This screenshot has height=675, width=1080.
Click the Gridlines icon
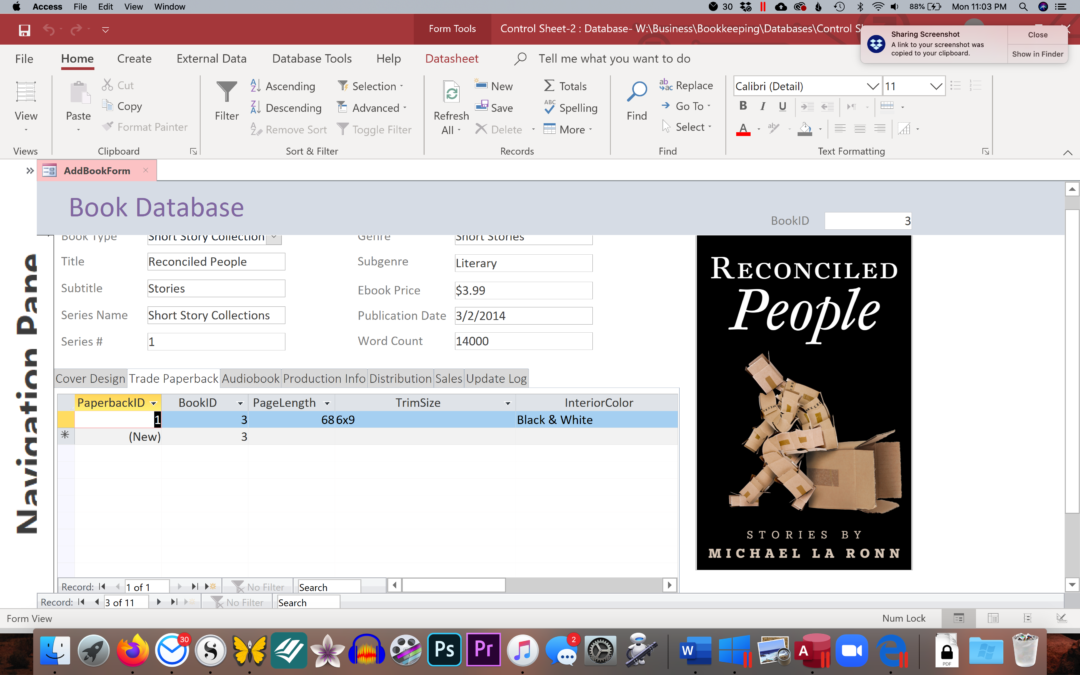coord(886,106)
